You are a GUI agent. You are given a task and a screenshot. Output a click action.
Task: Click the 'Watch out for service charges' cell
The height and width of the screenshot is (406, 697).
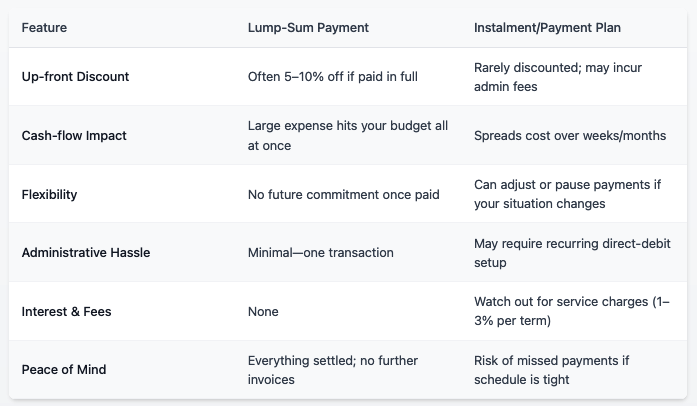pyautogui.click(x=572, y=311)
